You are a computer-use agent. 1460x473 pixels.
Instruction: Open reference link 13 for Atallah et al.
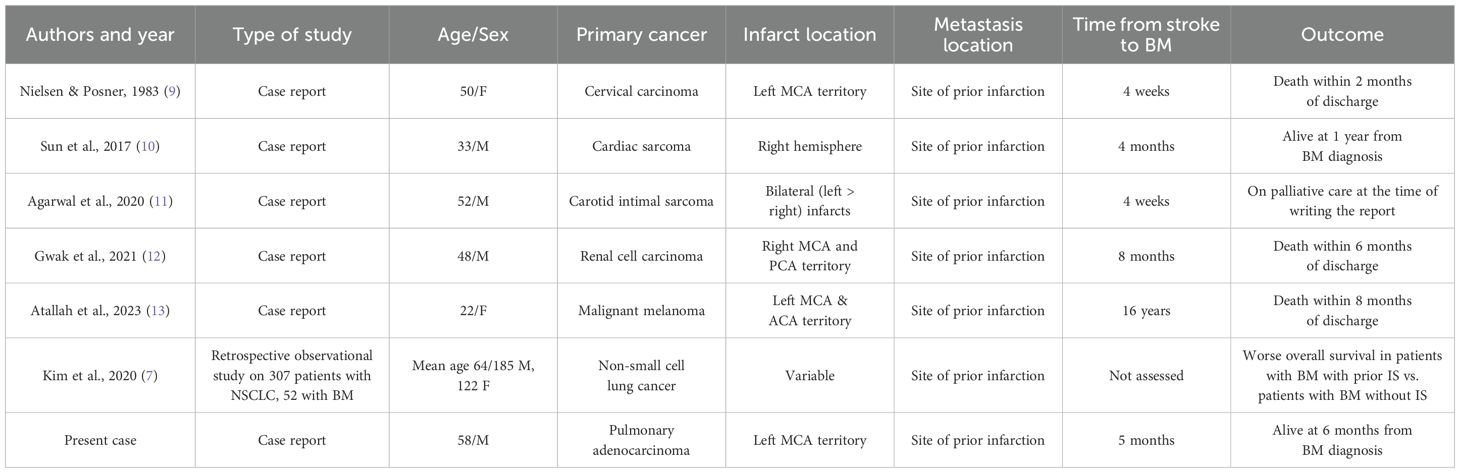156,311
